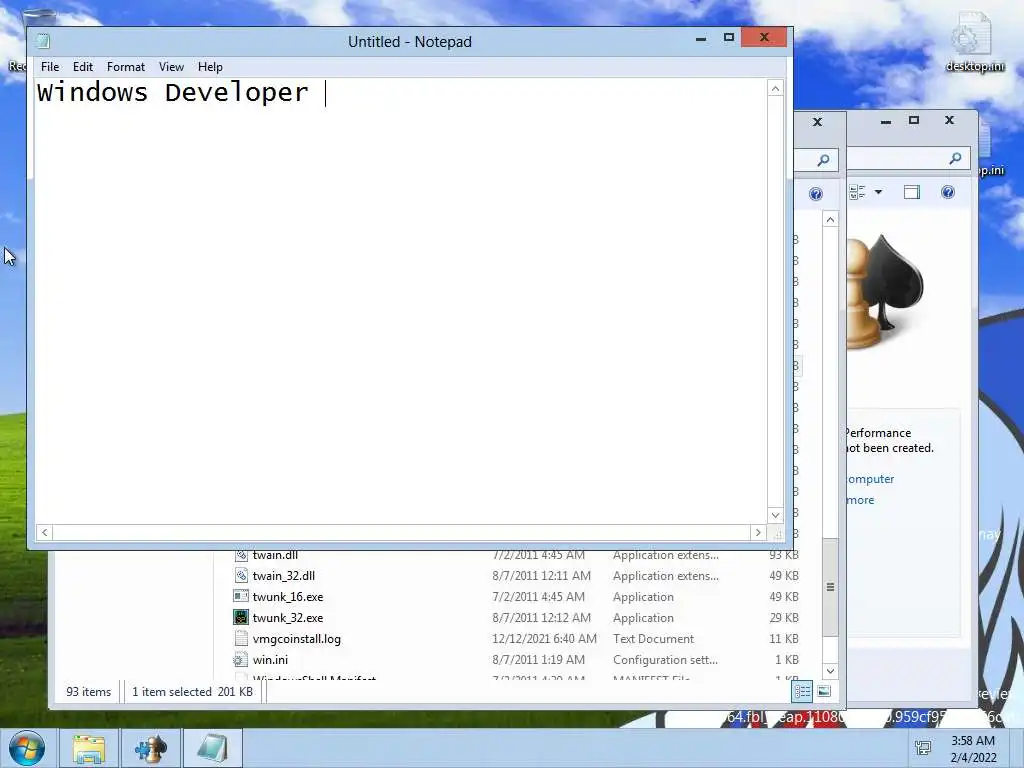The height and width of the screenshot is (768, 1024).
Task: Click the vmgcoinstall.log document icon
Action: pos(241,639)
